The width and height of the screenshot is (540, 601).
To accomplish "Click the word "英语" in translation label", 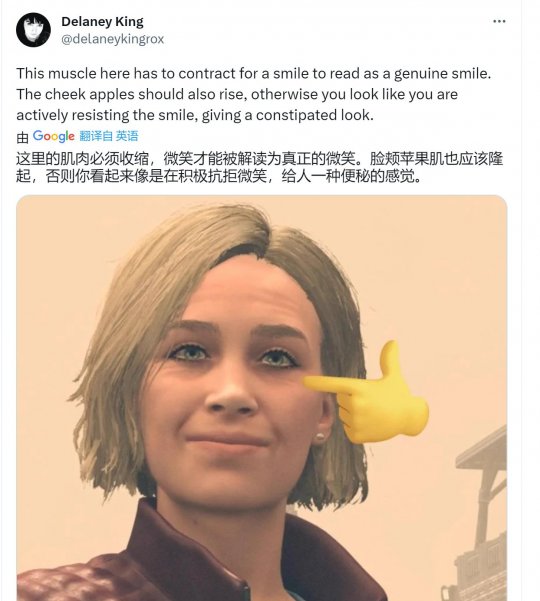I will pyautogui.click(x=127, y=136).
